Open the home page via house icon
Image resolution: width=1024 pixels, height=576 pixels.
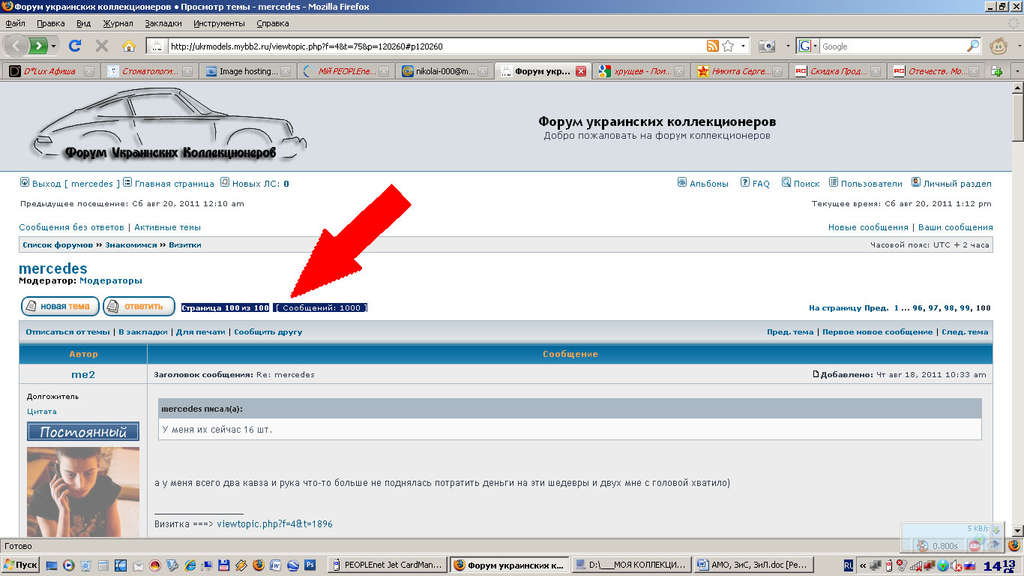pyautogui.click(x=129, y=46)
